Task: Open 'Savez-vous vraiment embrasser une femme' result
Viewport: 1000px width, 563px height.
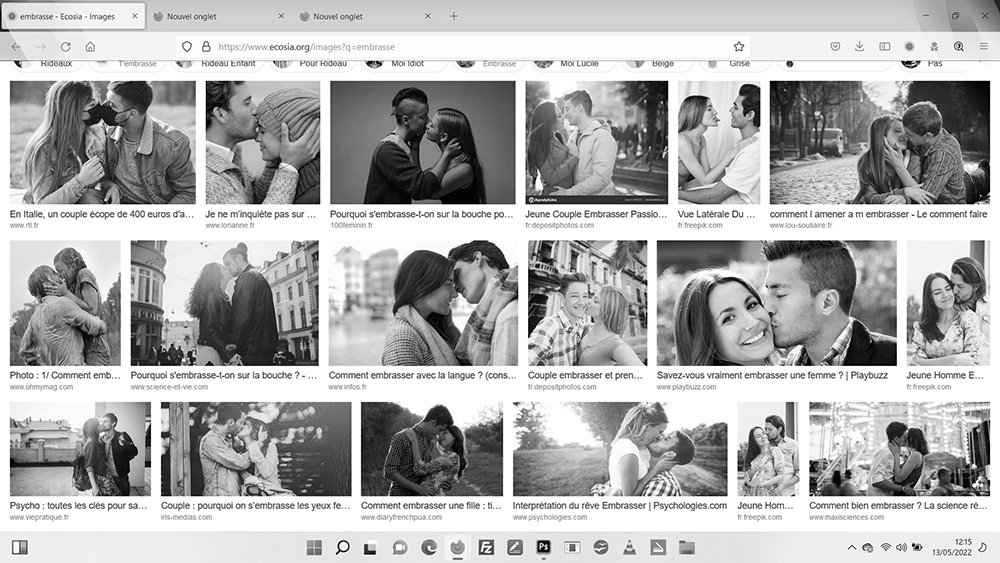Action: [x=772, y=376]
